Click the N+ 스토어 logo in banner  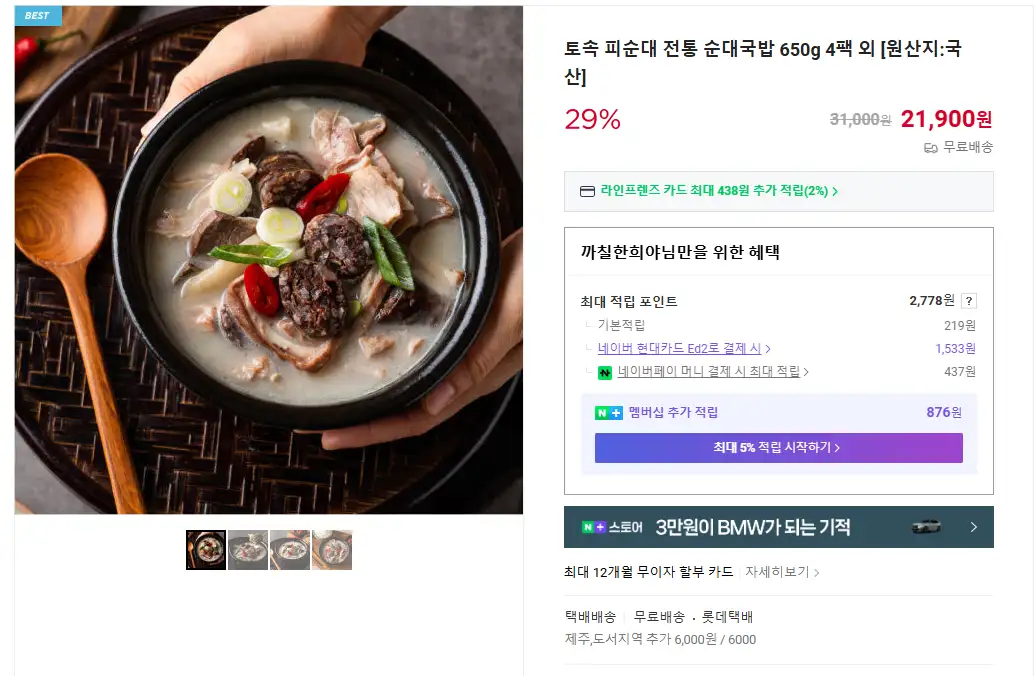[x=612, y=527]
